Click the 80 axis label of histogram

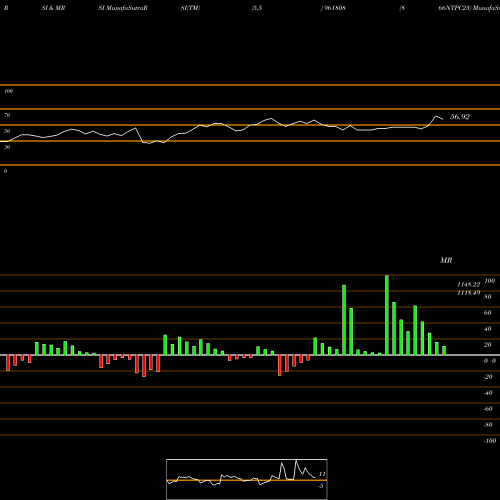pos(488,297)
